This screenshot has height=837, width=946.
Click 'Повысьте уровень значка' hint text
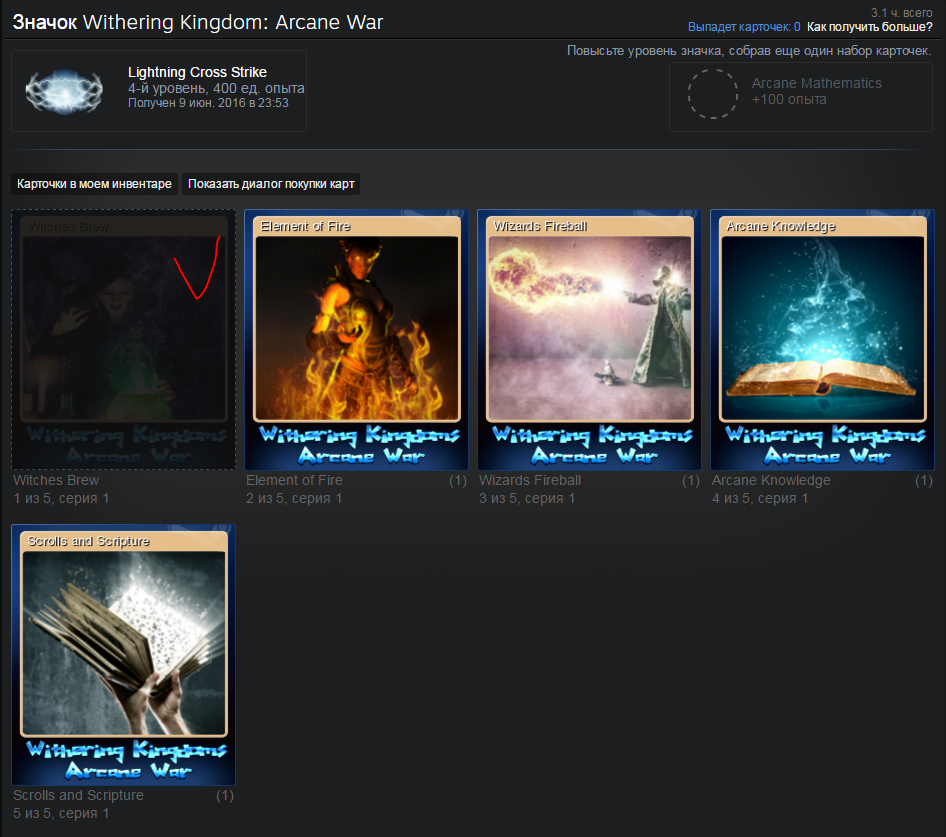coord(749,51)
